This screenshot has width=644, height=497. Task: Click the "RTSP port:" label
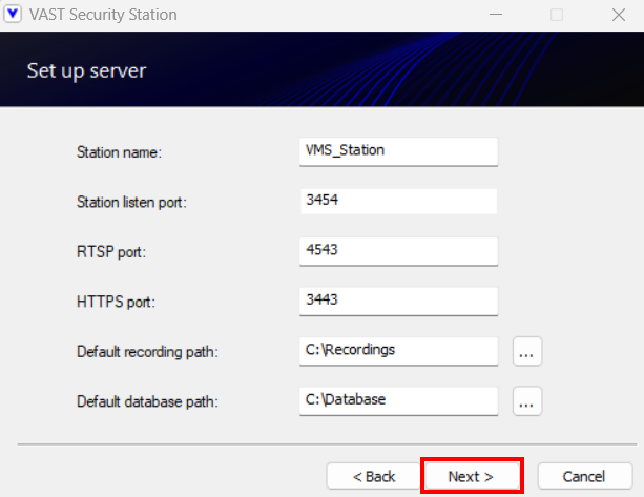(111, 251)
